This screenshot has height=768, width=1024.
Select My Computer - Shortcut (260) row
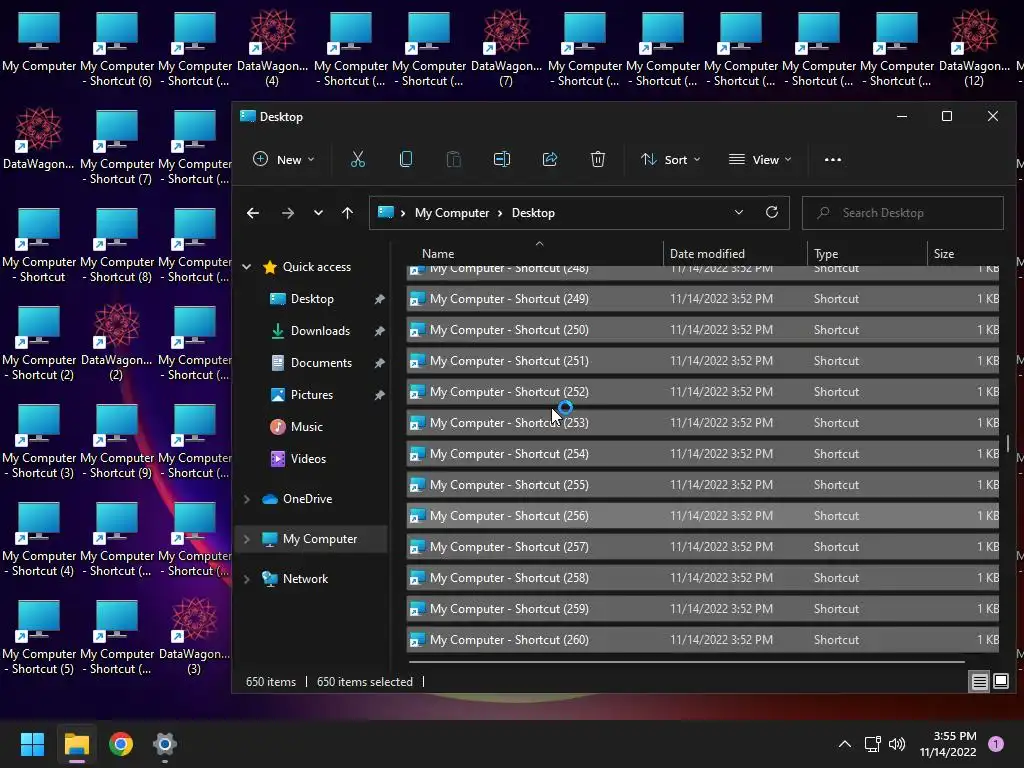703,640
